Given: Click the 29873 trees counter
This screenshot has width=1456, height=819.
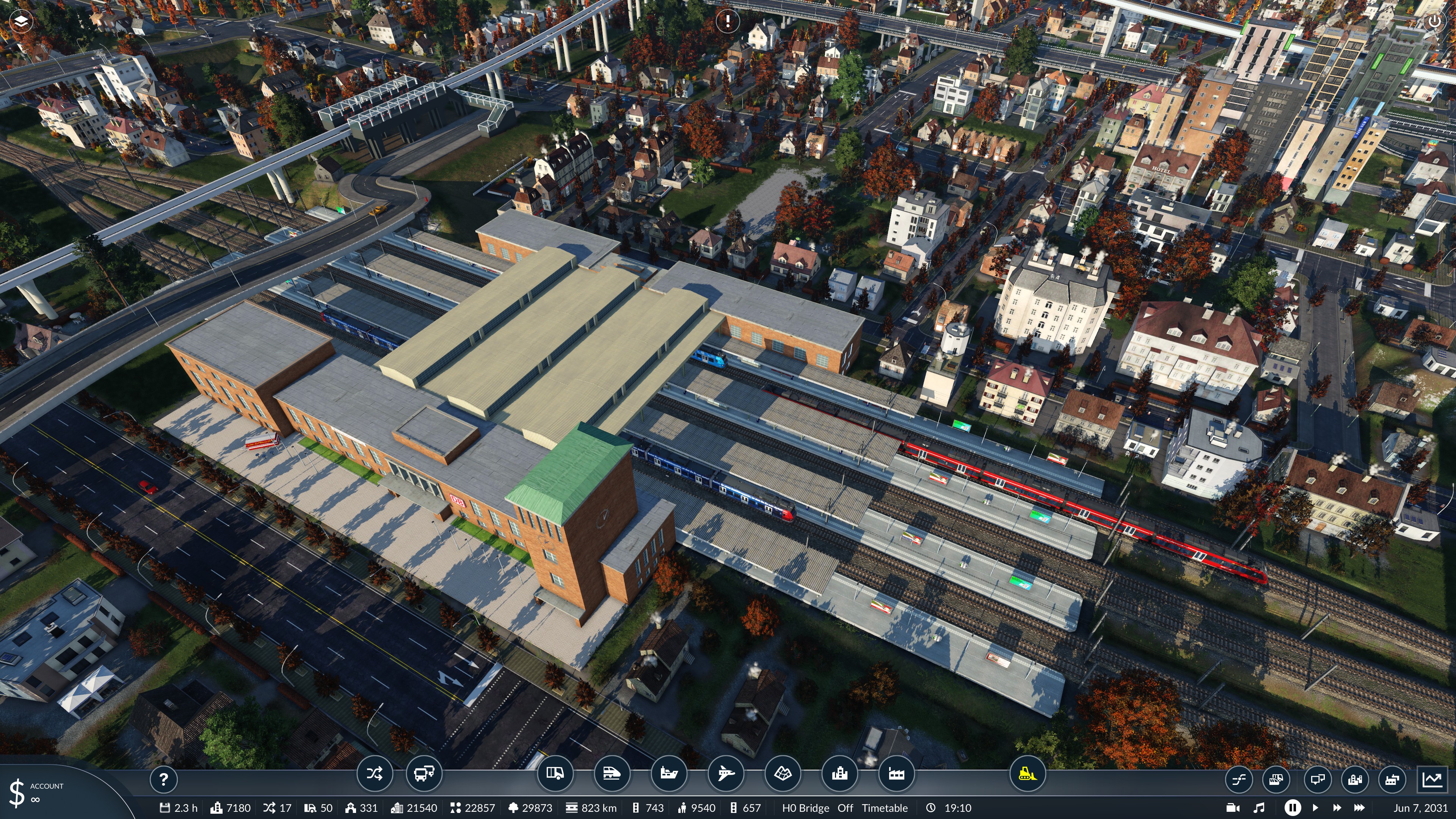Looking at the screenshot, I should click(530, 808).
